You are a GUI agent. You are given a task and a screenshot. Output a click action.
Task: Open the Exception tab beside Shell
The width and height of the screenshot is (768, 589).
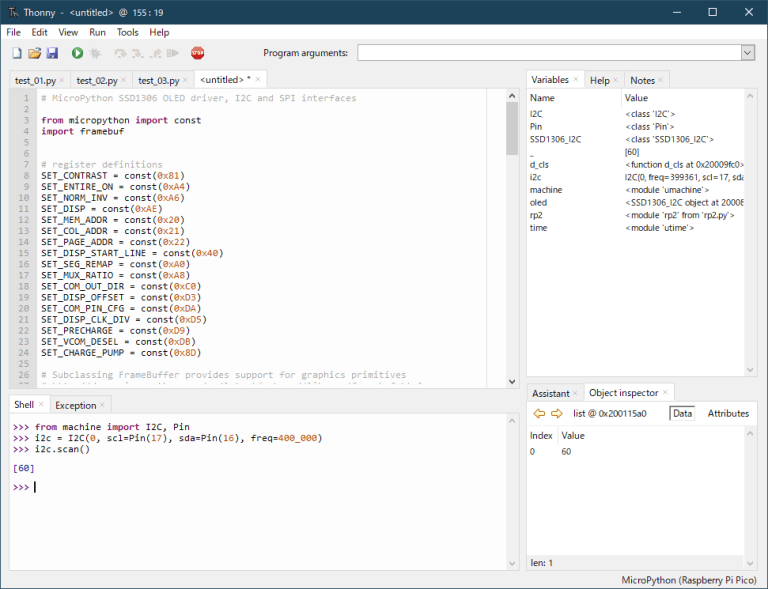[x=76, y=405]
